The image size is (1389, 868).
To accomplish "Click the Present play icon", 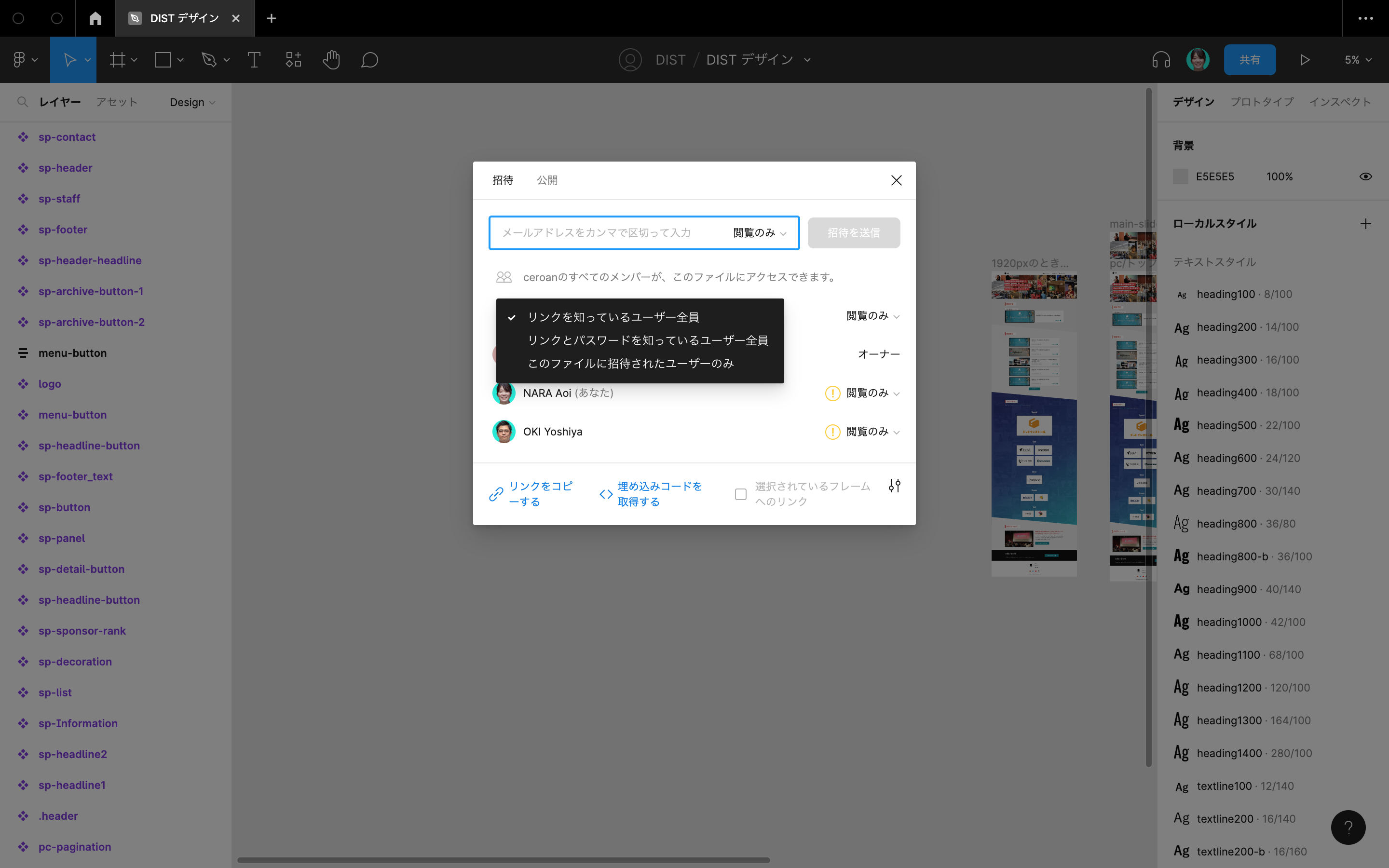I will 1305,60.
